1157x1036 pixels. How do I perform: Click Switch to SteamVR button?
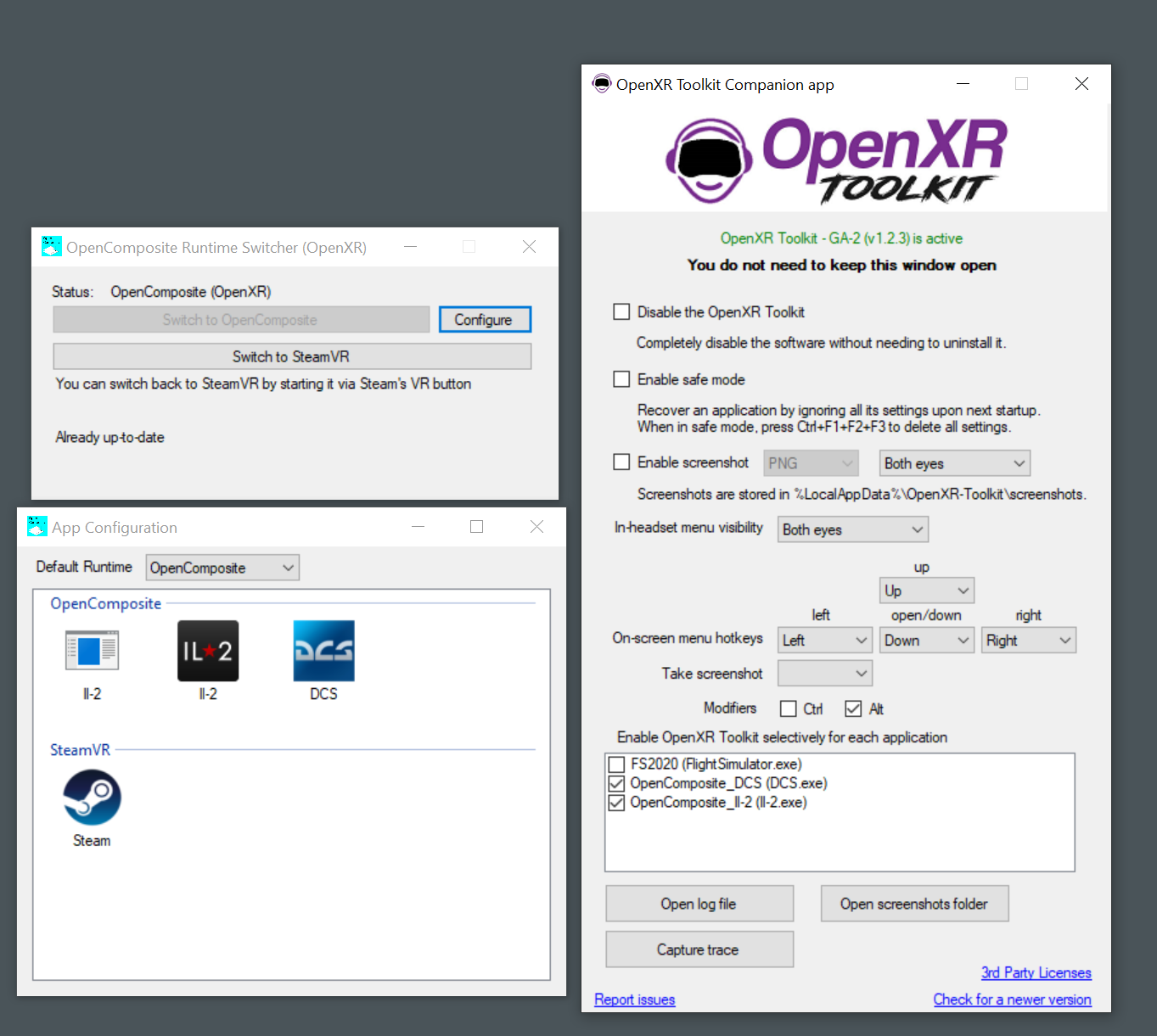click(292, 356)
